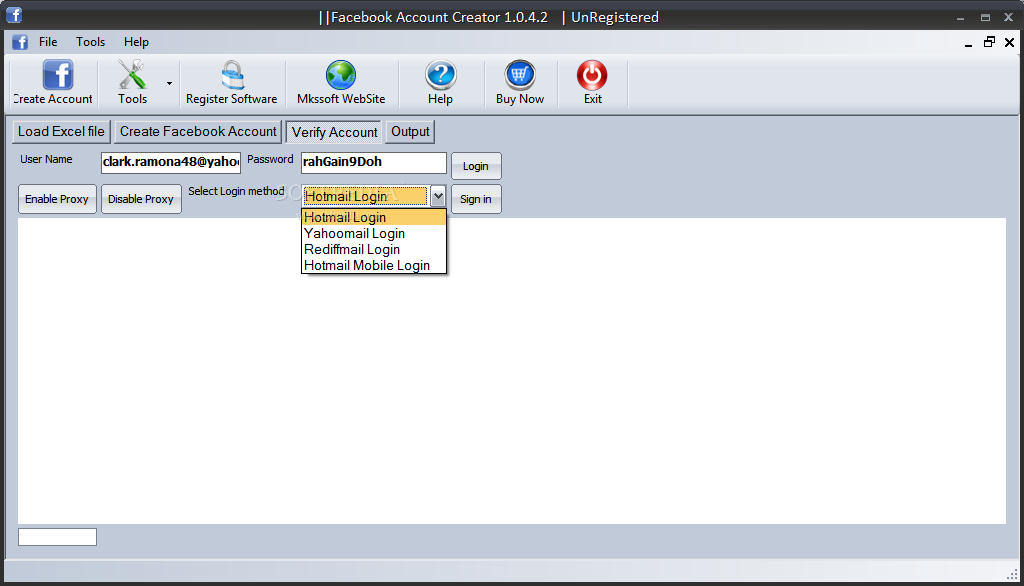Click the Buy Now cart icon
Image resolution: width=1024 pixels, height=586 pixels.
520,75
